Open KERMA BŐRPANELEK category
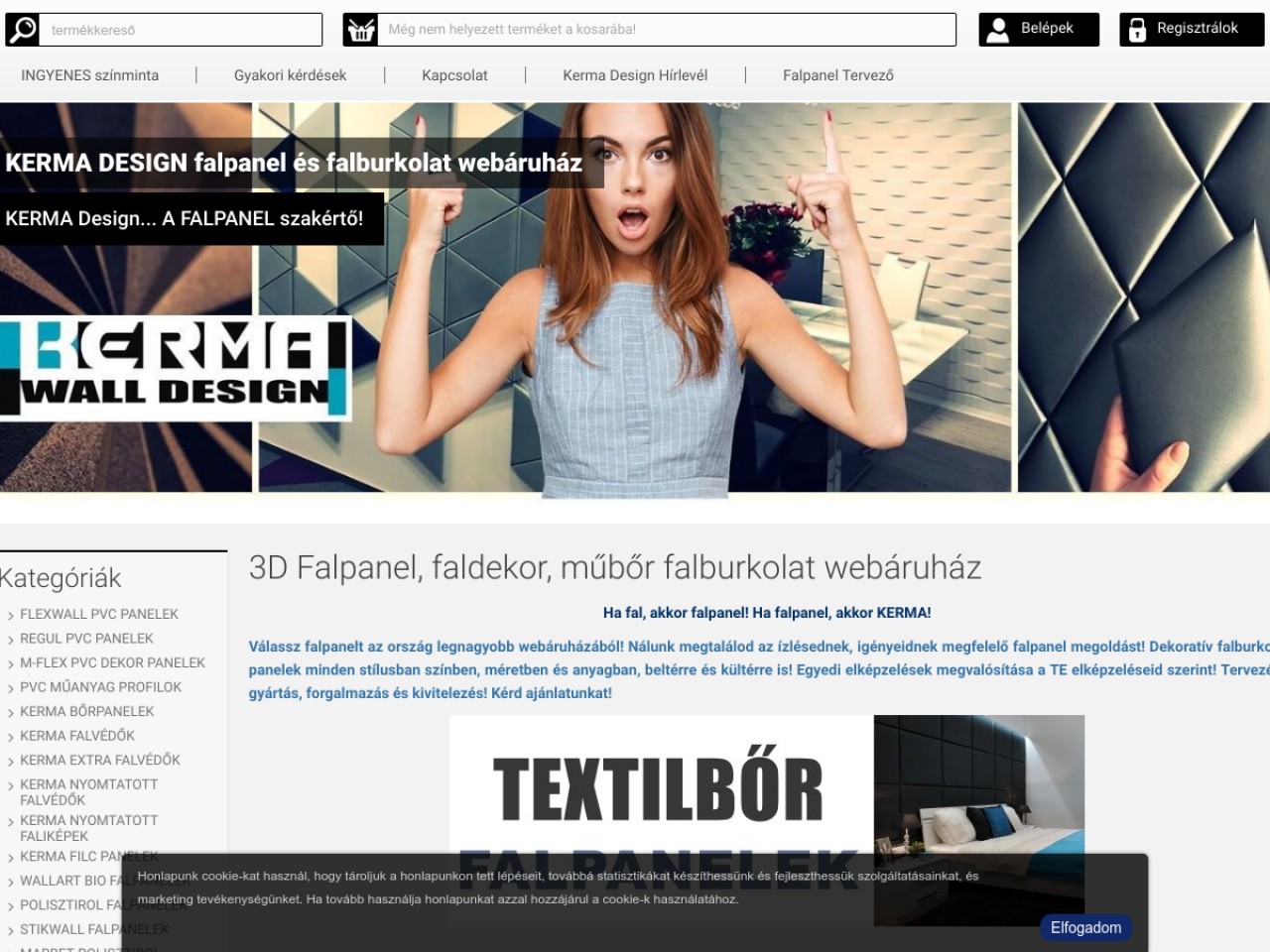 tap(87, 712)
